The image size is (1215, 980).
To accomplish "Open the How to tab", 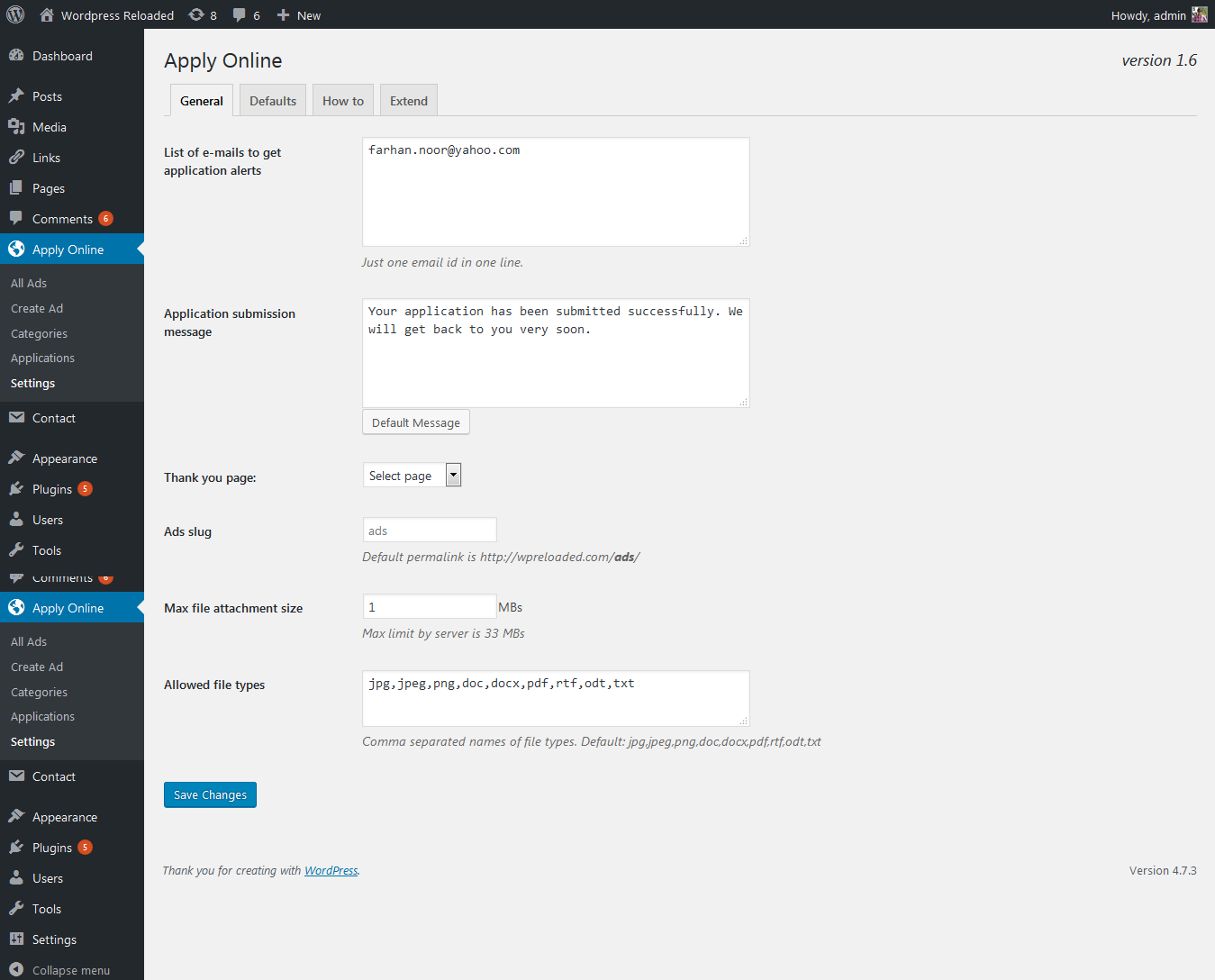I will (x=343, y=101).
